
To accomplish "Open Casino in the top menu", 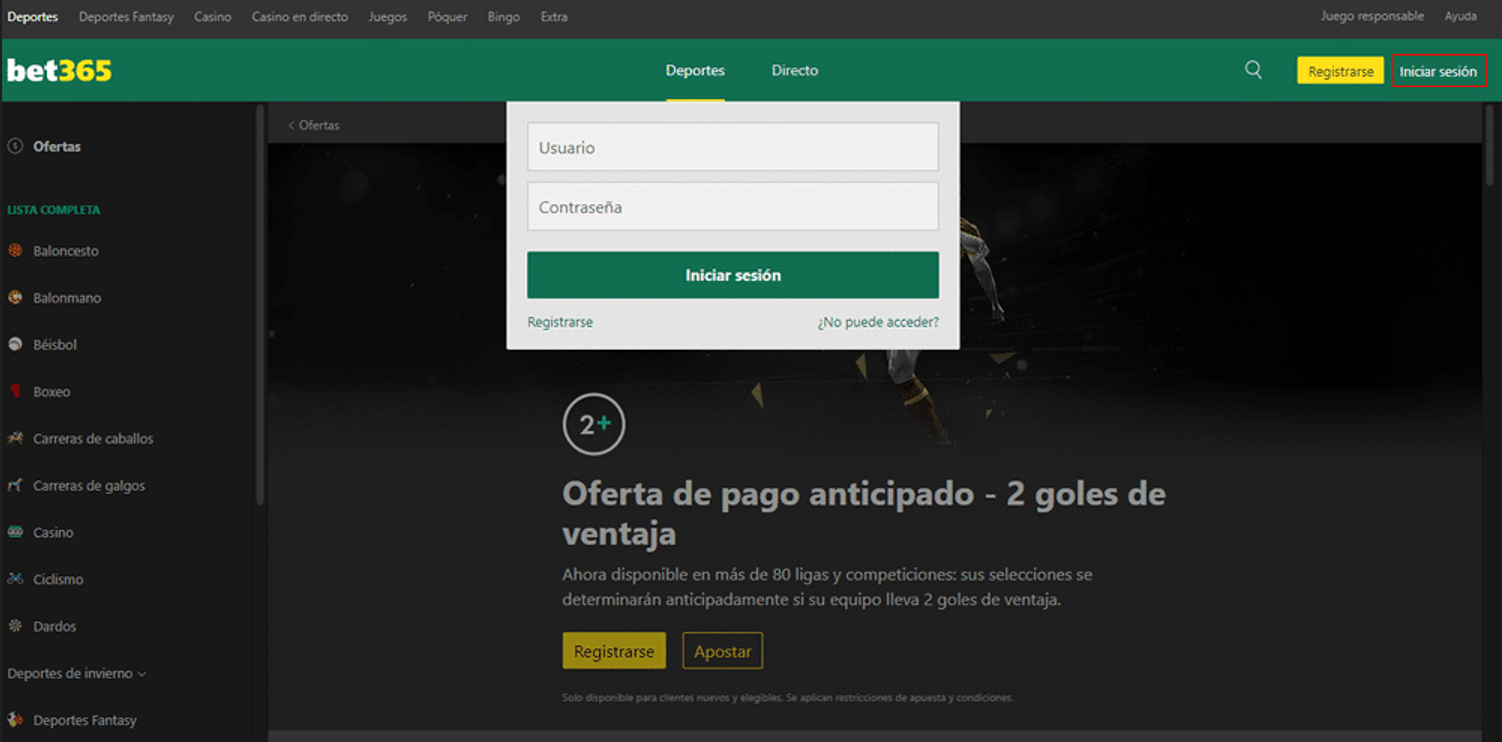I will pos(213,17).
